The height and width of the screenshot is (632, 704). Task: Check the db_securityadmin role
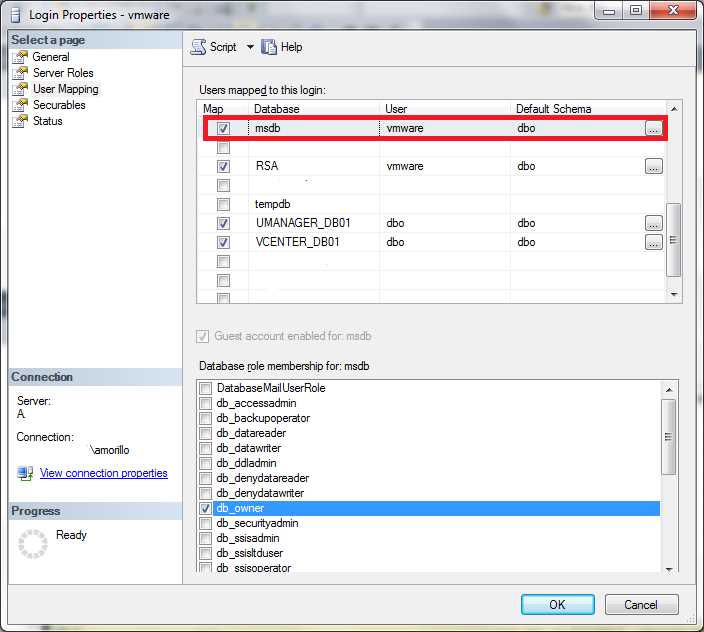pyautogui.click(x=206, y=523)
